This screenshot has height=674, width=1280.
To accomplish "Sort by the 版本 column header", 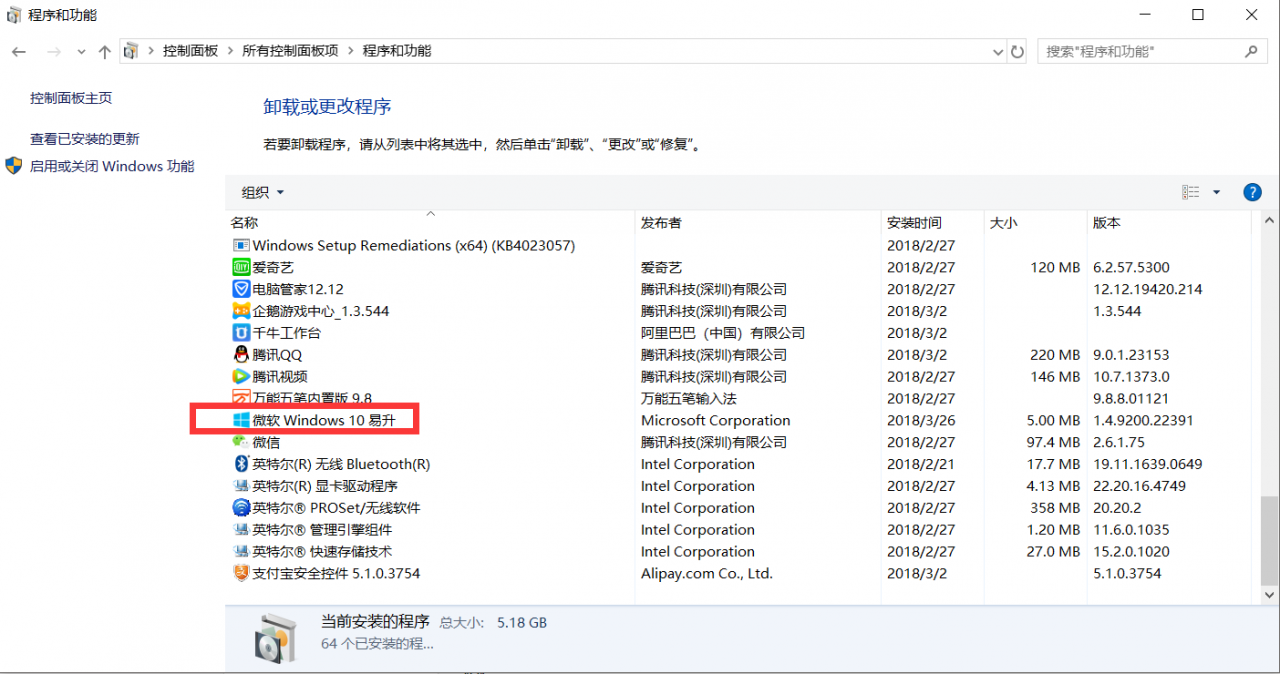I will click(1107, 223).
